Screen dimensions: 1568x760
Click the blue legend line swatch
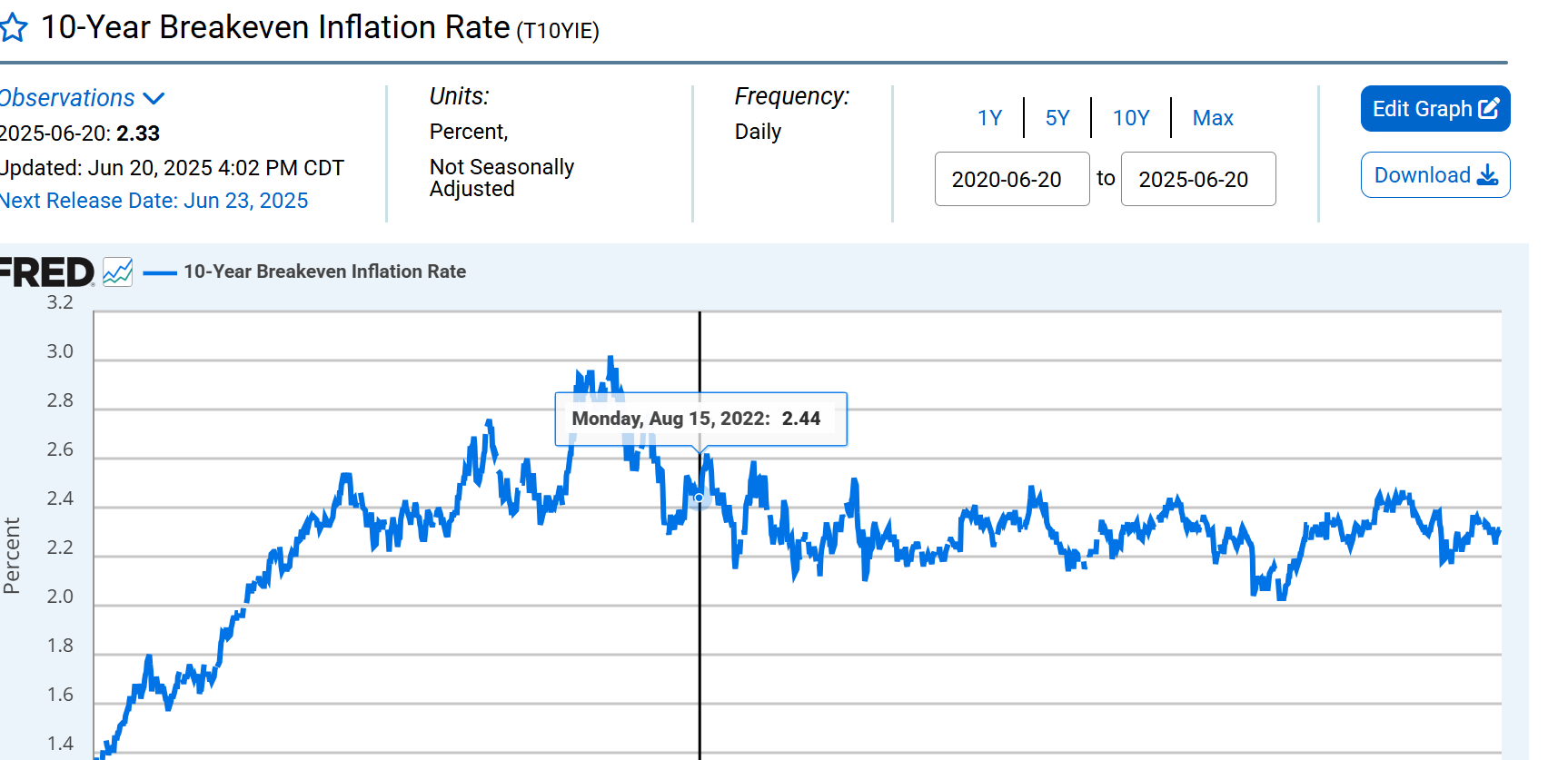[x=160, y=272]
